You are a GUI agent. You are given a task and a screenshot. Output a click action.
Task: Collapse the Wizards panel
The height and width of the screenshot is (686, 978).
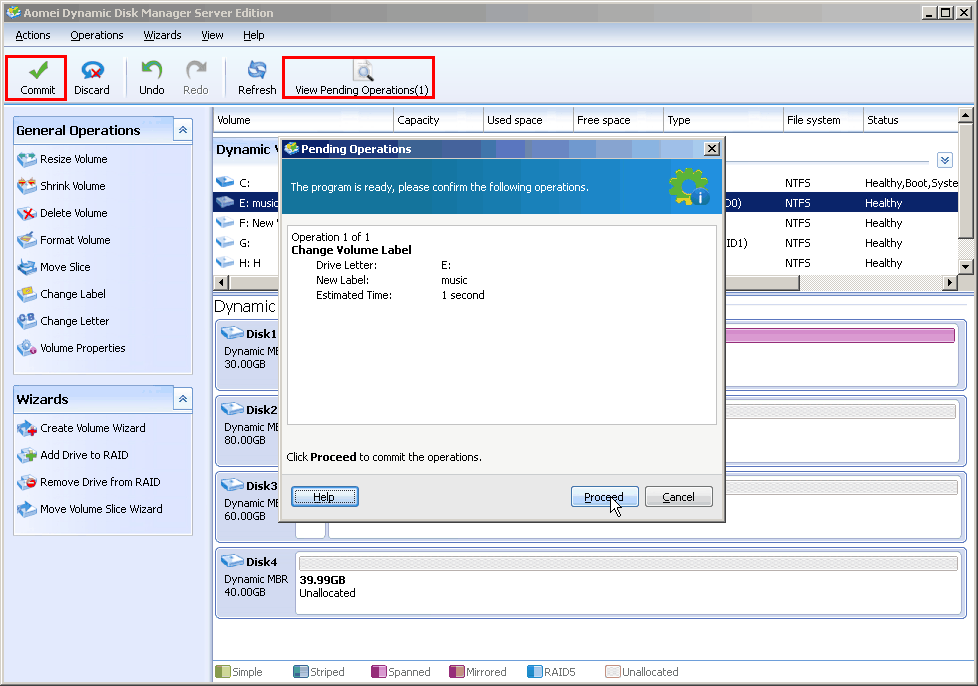(183, 399)
